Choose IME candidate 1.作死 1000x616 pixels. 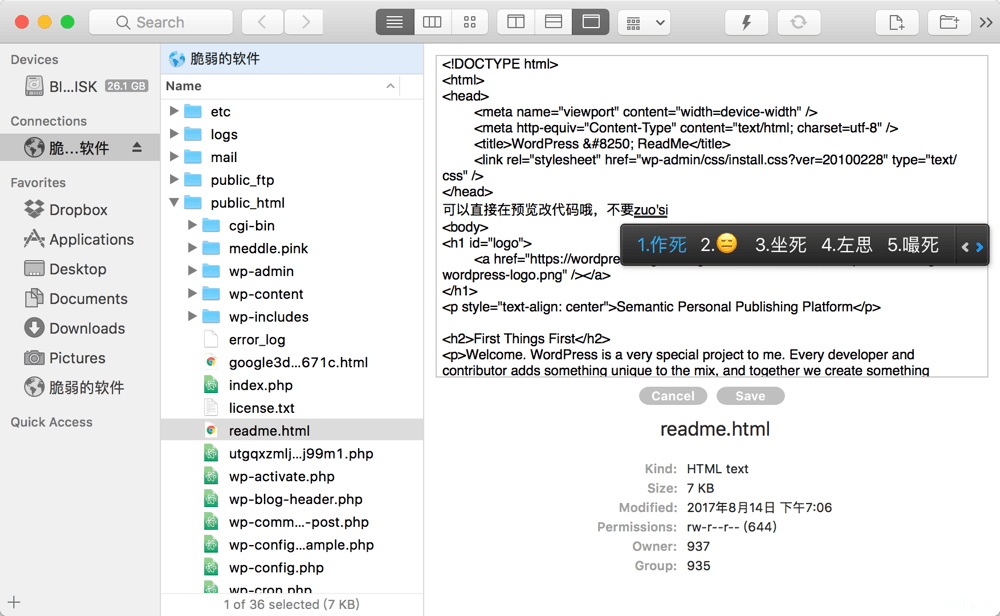[x=661, y=245]
